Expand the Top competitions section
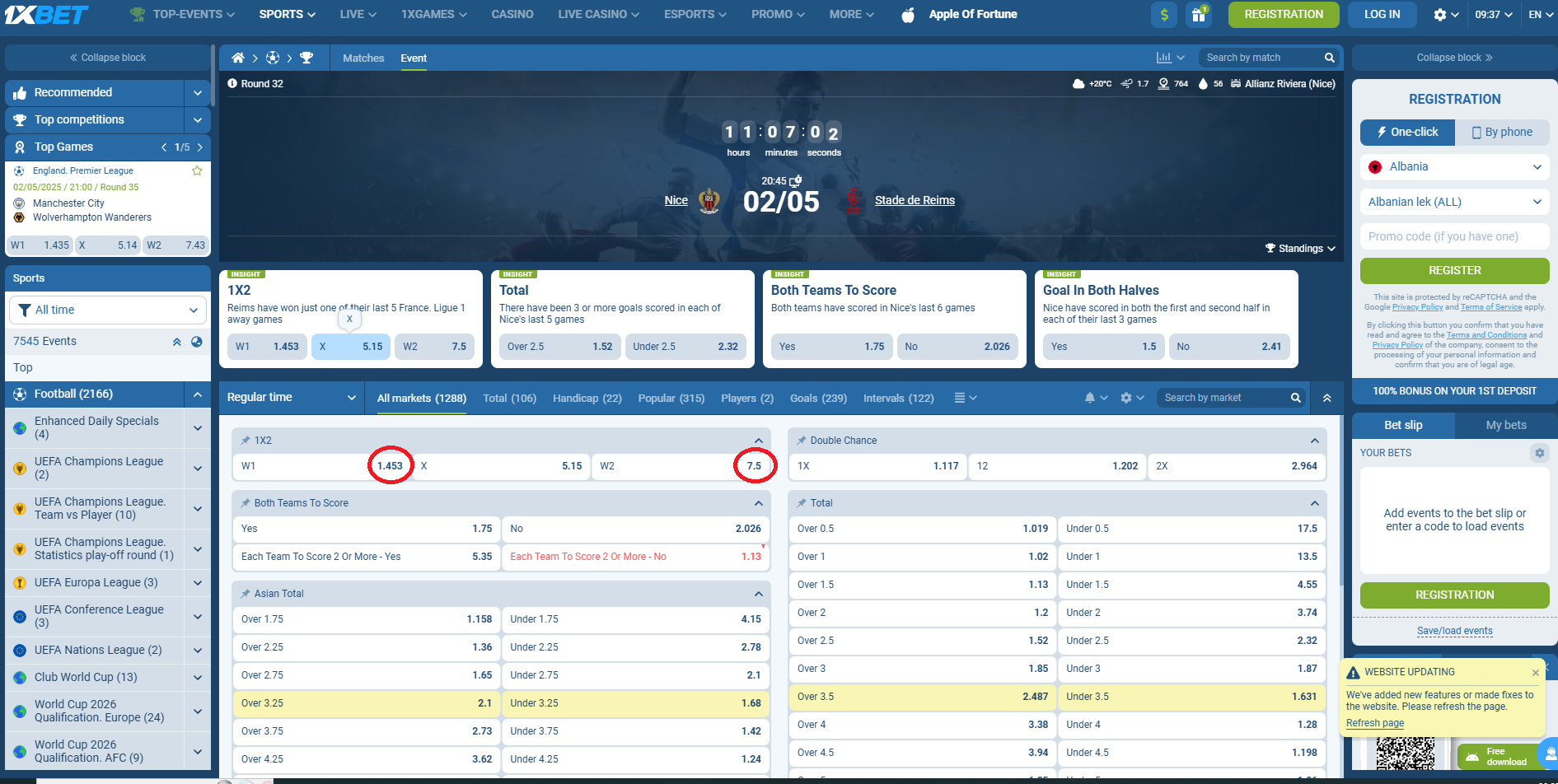 point(198,120)
